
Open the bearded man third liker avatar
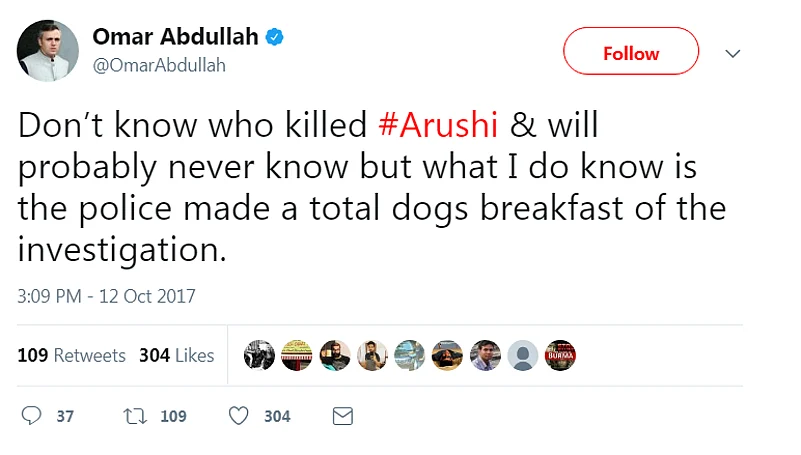tap(335, 355)
